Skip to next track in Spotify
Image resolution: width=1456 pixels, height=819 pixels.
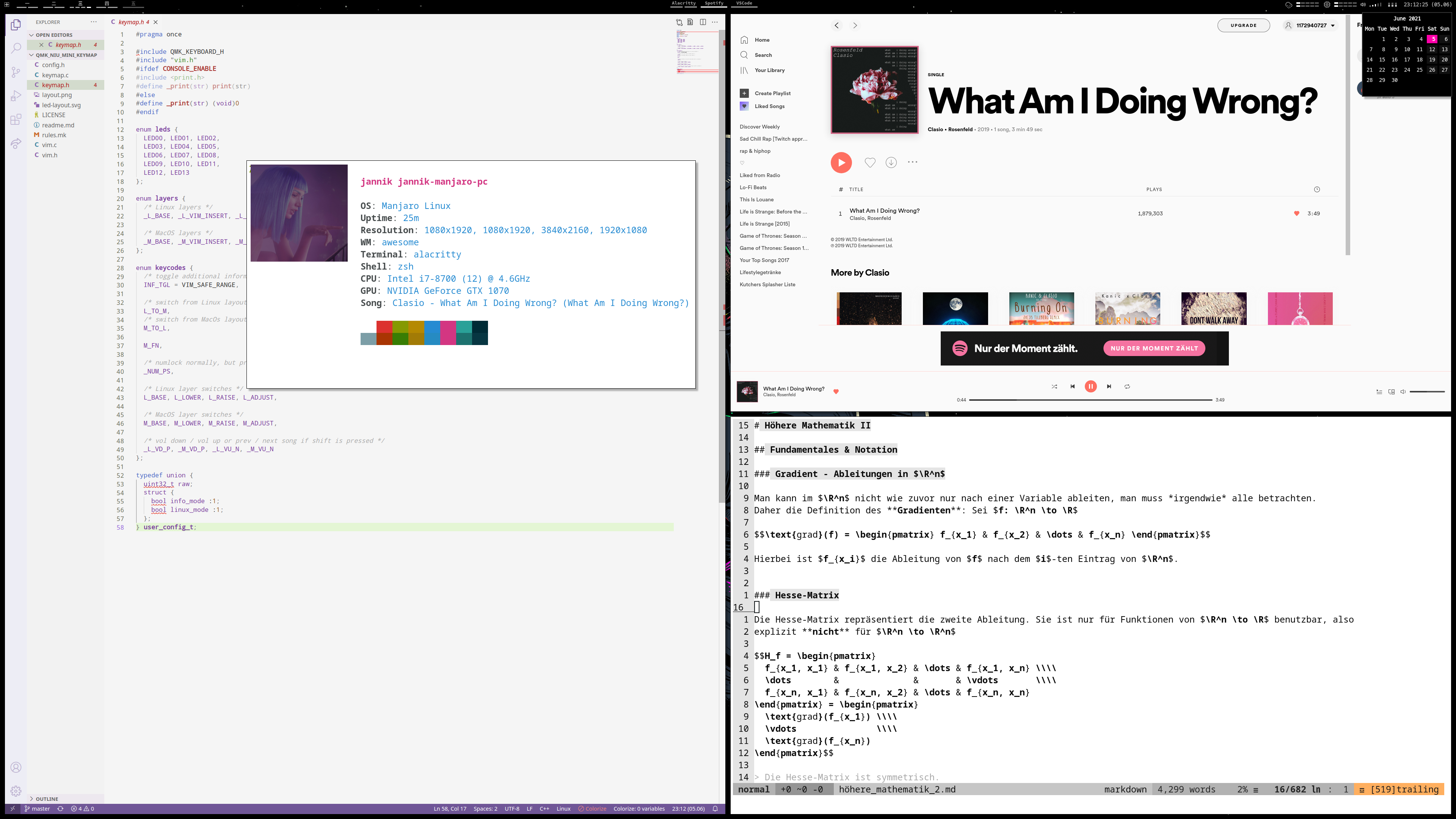pos(1109,387)
